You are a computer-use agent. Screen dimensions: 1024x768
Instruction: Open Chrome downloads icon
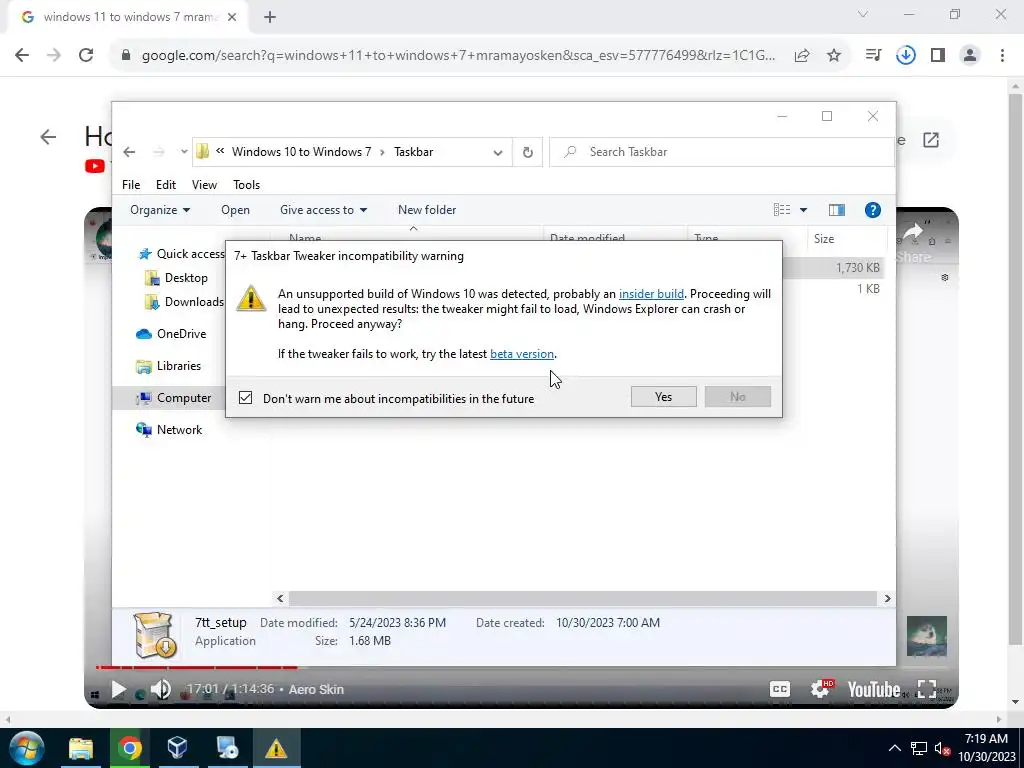pyautogui.click(x=906, y=56)
